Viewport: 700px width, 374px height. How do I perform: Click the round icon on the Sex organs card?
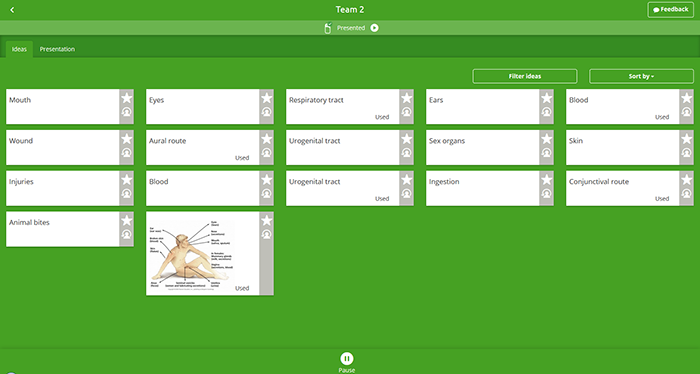[x=546, y=153]
